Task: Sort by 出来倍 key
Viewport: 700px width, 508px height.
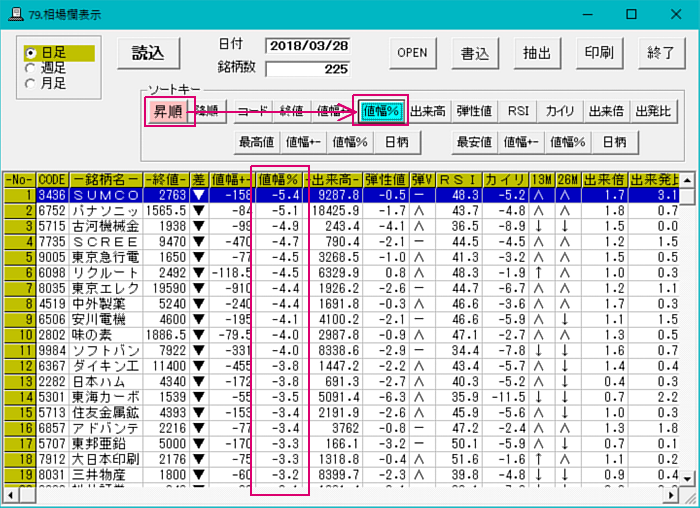Action: [606, 111]
